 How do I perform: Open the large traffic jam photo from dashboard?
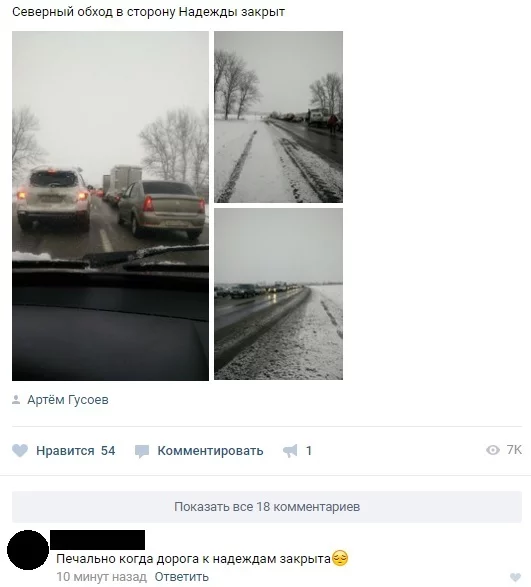pos(110,206)
